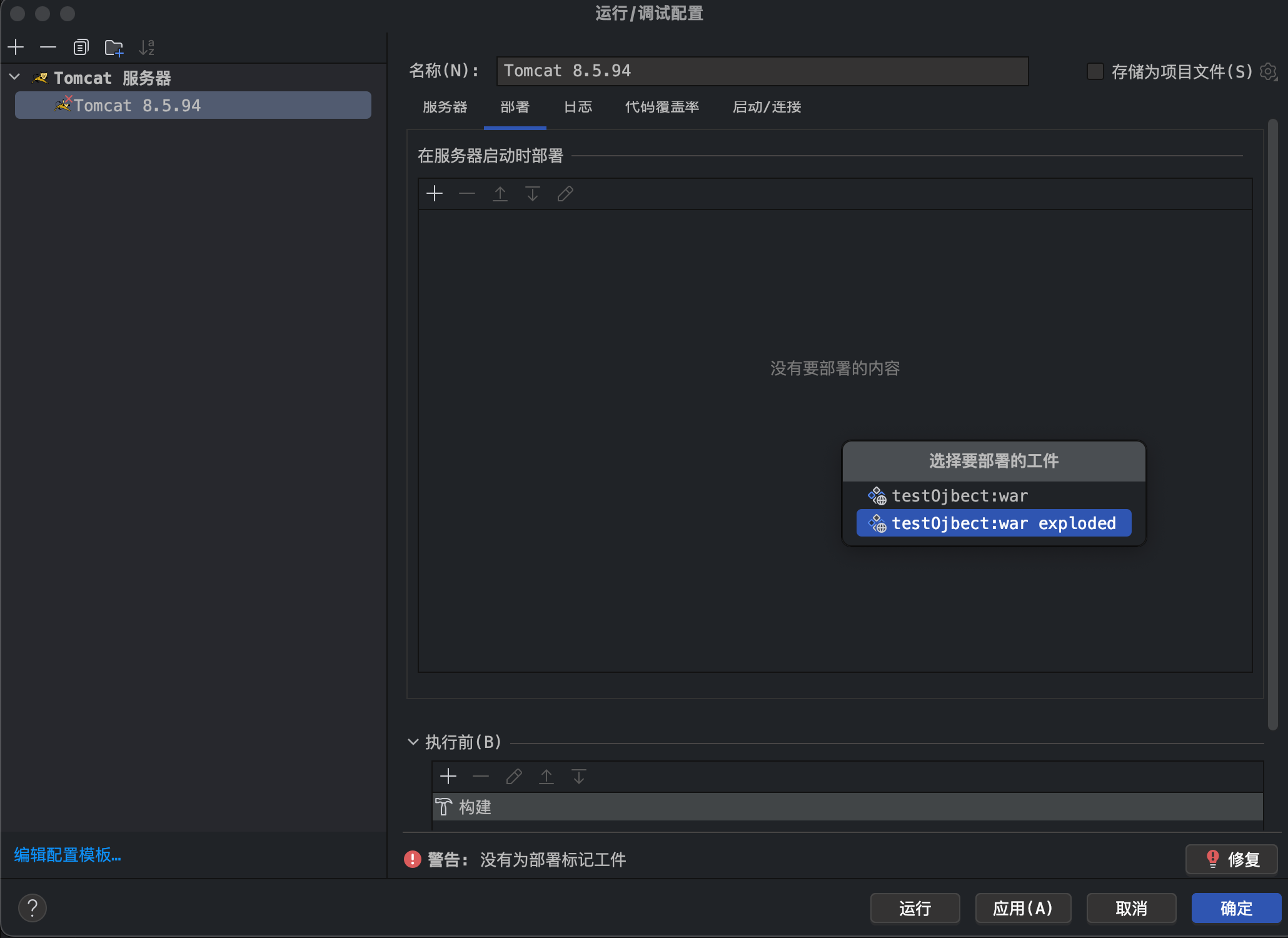Image resolution: width=1288 pixels, height=938 pixels.
Task: Click the 构建 hammer icon
Action: click(444, 807)
